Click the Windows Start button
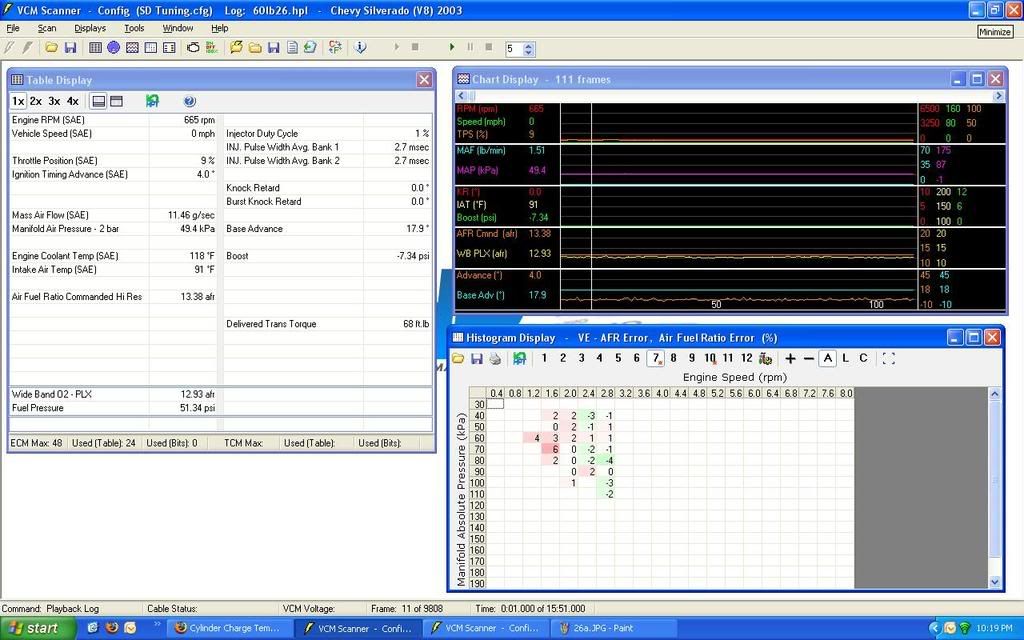Viewport: 1024px width, 640px height. coord(37,628)
